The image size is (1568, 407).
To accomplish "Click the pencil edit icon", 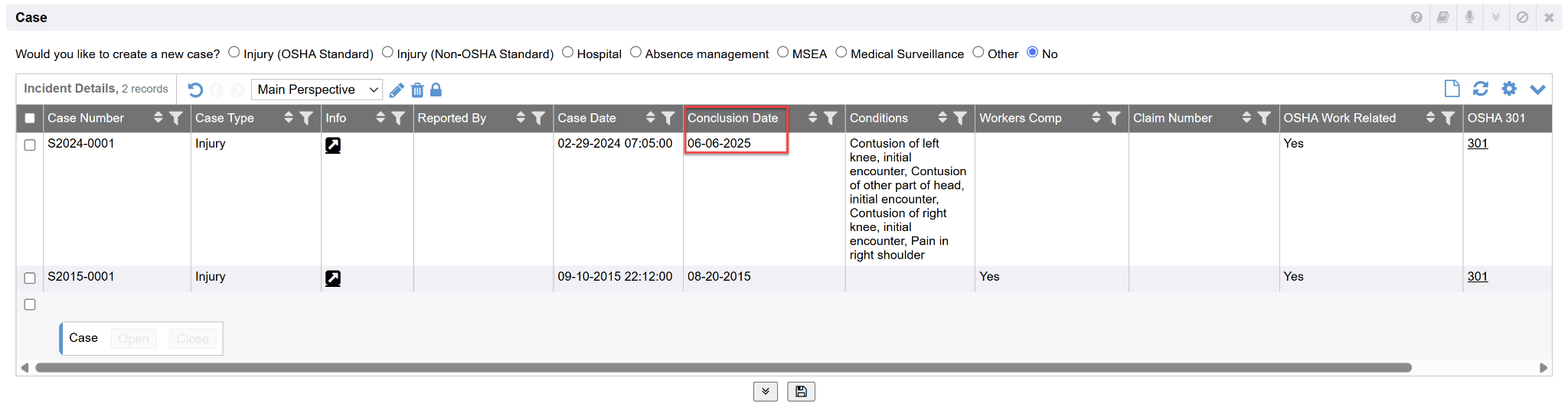I will click(397, 90).
